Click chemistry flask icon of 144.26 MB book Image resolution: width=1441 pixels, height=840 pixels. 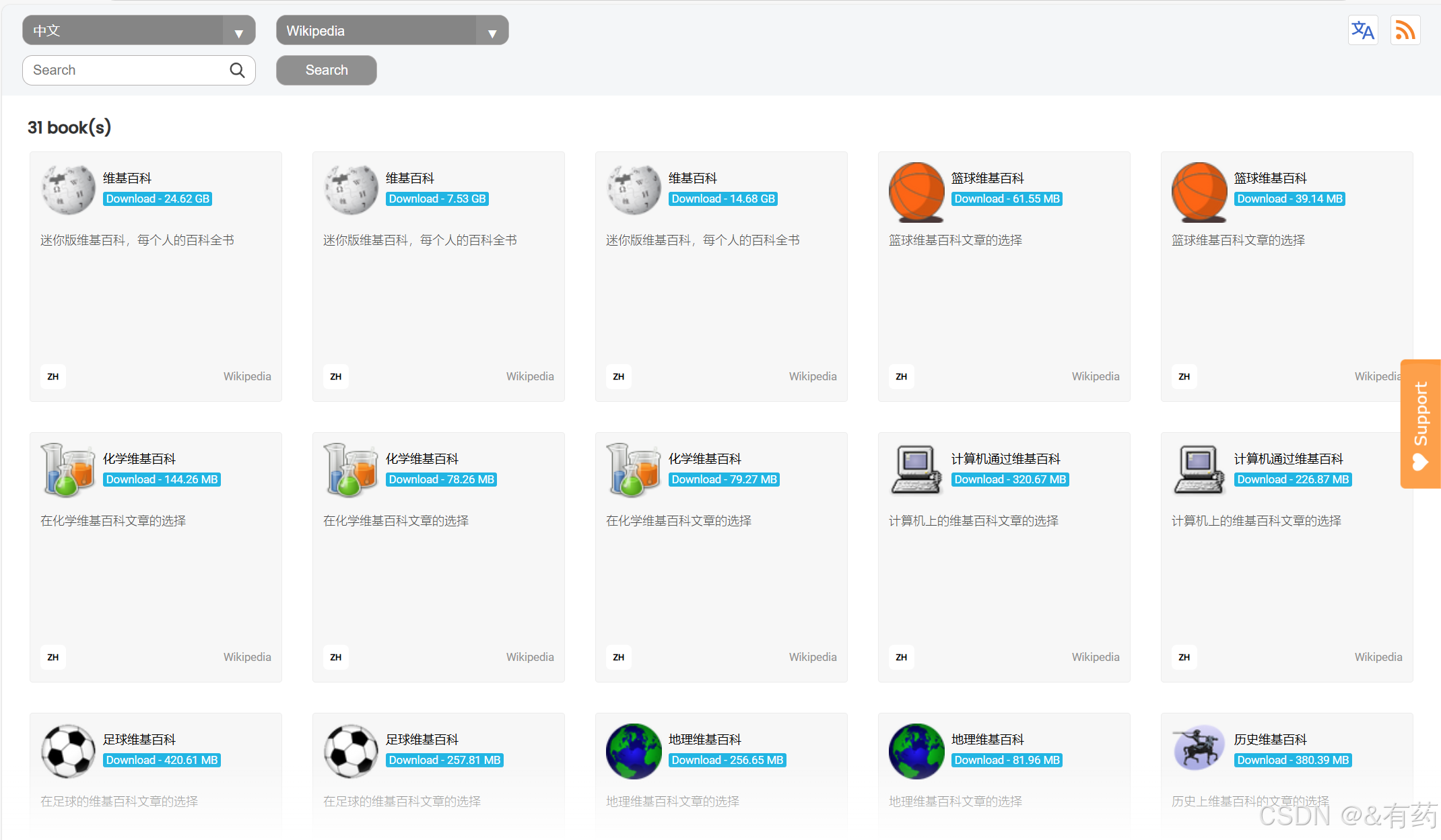pyautogui.click(x=68, y=470)
